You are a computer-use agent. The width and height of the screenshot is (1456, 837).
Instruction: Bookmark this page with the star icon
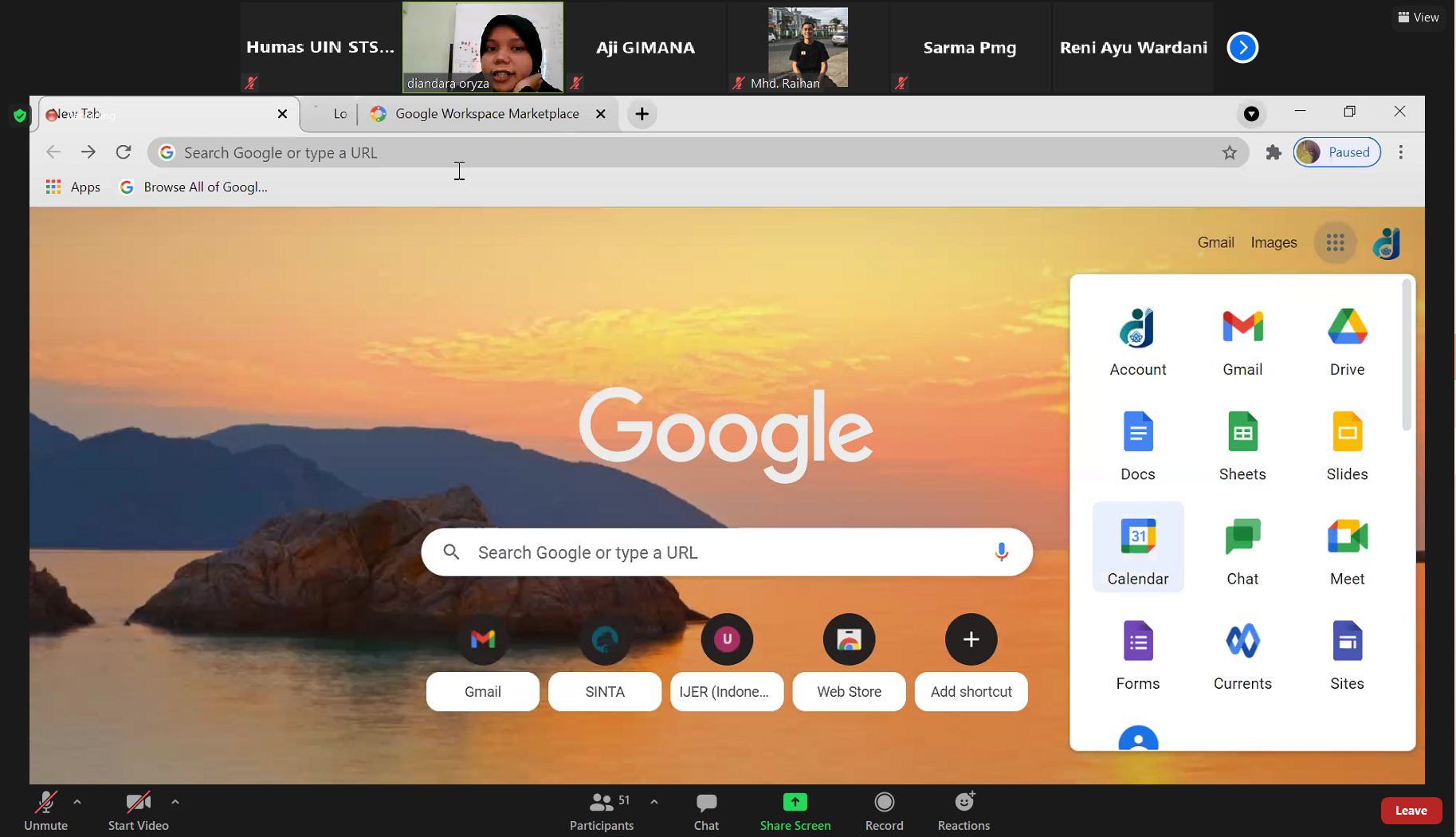(1230, 152)
